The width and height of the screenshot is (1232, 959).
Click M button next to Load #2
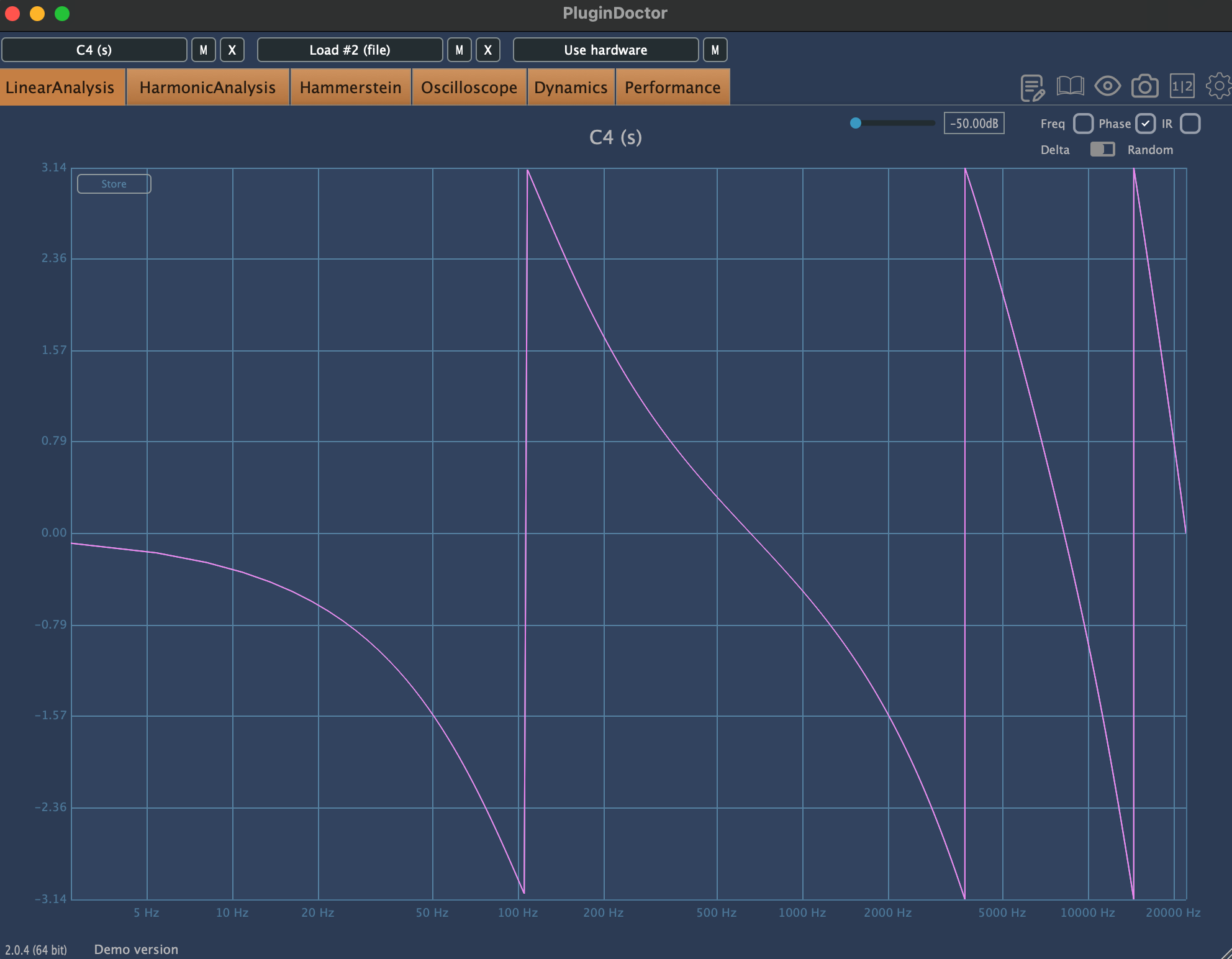(459, 50)
